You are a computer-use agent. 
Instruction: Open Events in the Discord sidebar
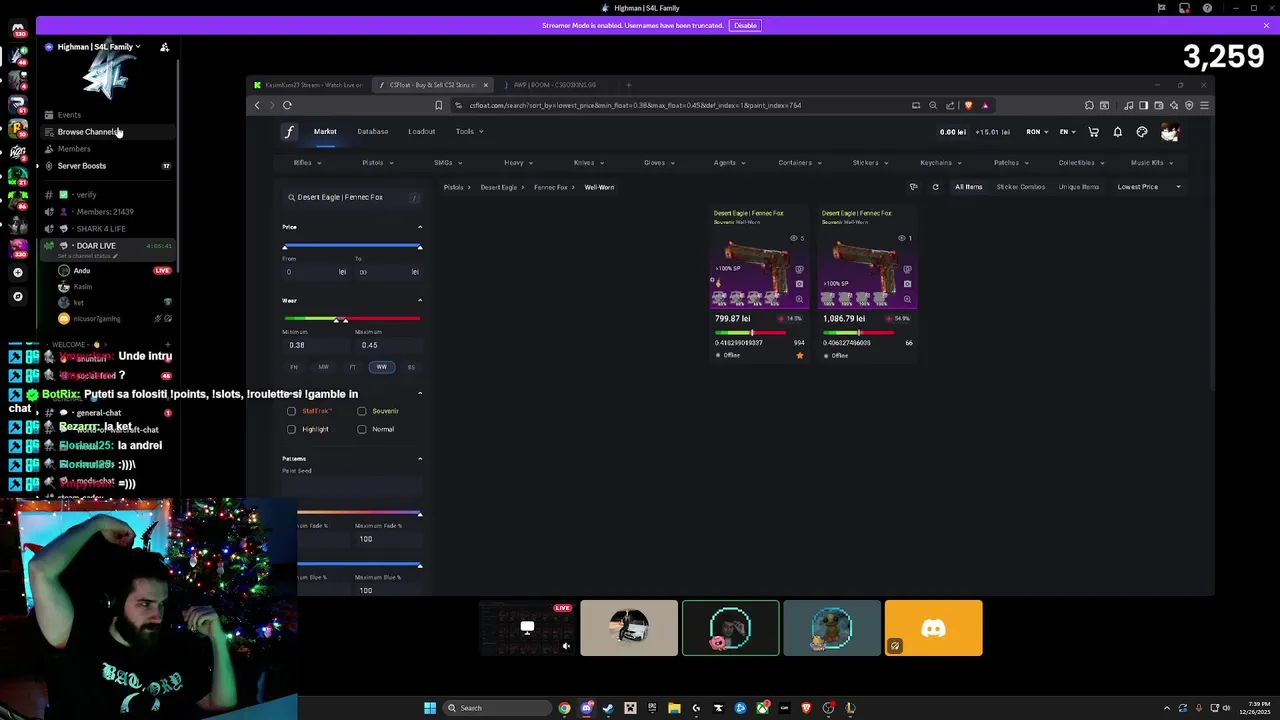(x=69, y=115)
